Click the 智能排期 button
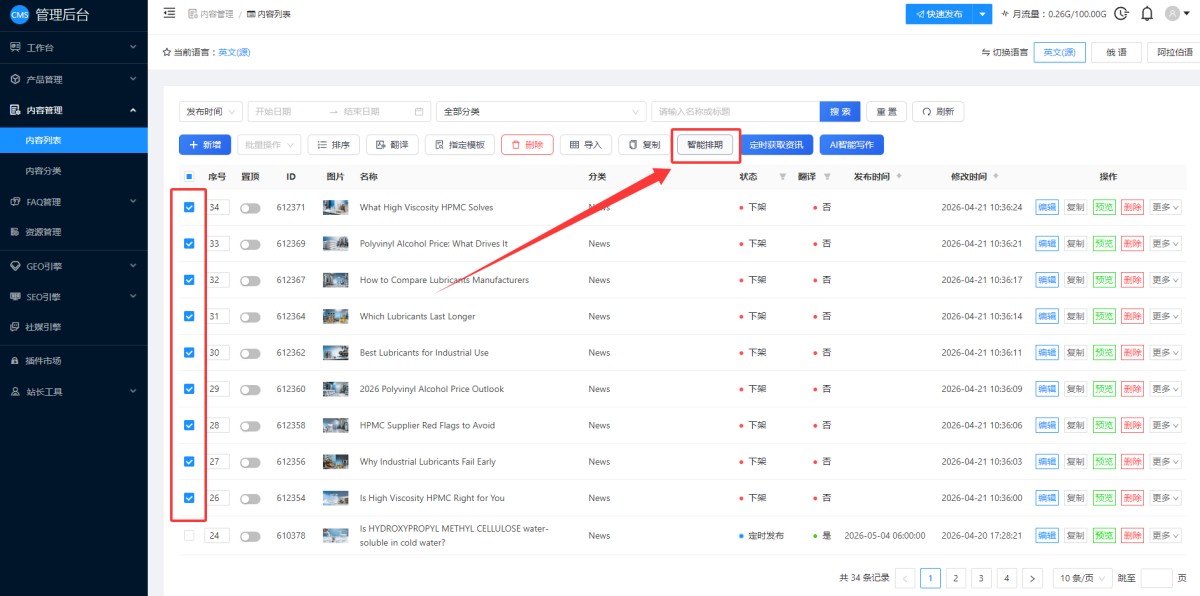The height and width of the screenshot is (596, 1200). point(705,145)
